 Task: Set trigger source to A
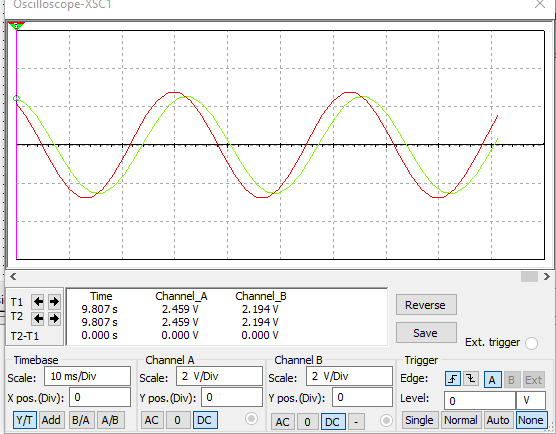point(492,380)
